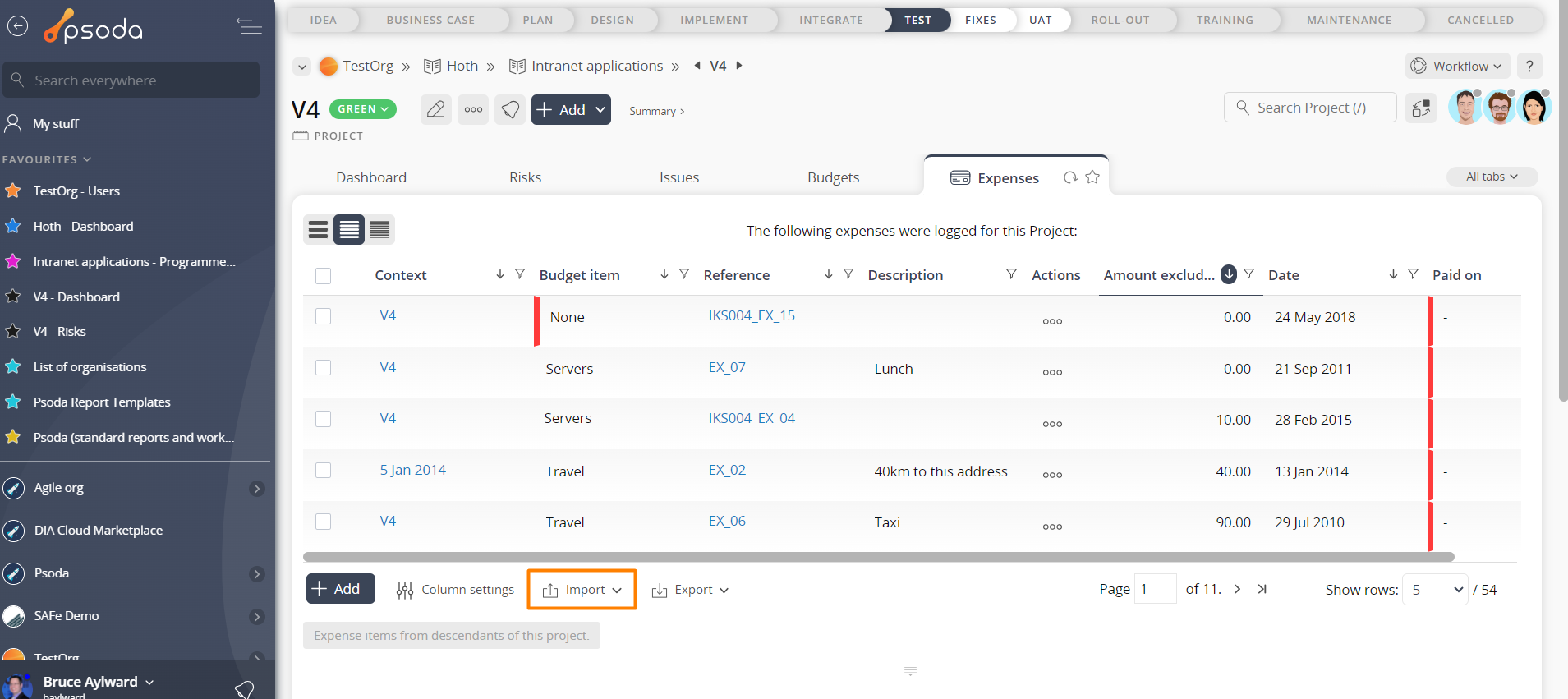This screenshot has width=1568, height=699.
Task: Open actions menu for the Lunch expense
Action: 1052,372
